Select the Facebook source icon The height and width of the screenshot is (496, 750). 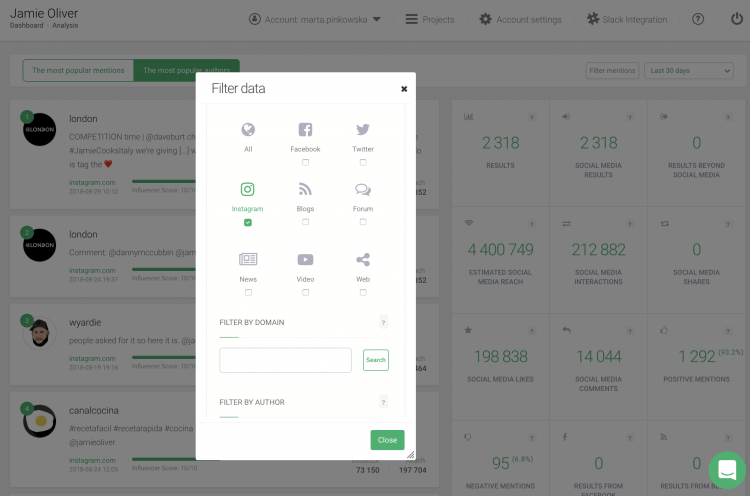(305, 130)
